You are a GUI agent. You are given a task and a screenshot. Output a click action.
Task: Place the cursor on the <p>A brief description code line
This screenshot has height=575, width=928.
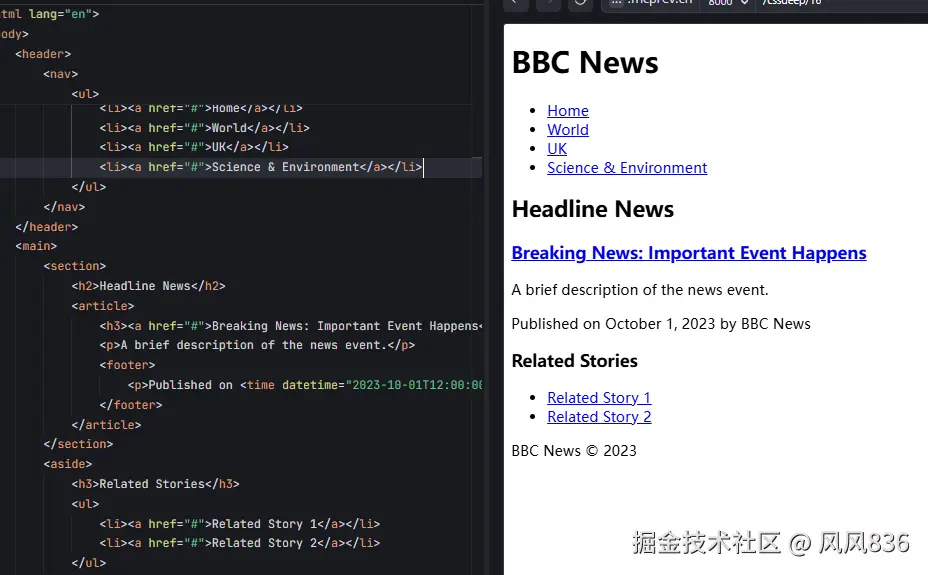click(257, 345)
